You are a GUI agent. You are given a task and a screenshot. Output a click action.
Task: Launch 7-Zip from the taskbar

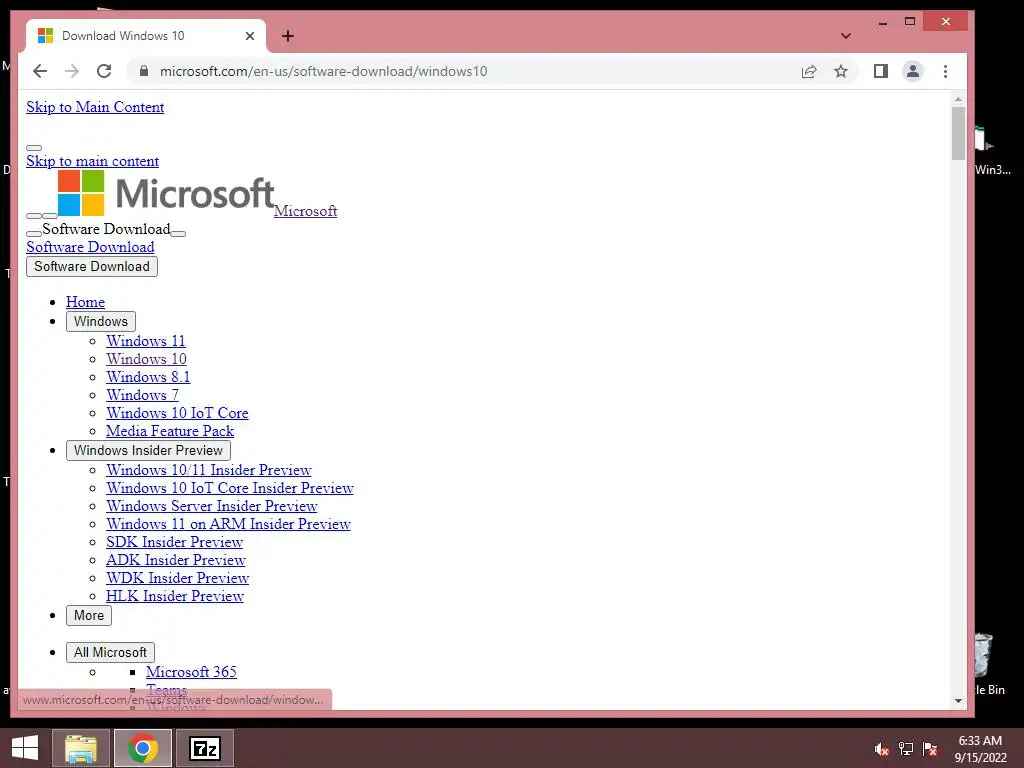205,748
